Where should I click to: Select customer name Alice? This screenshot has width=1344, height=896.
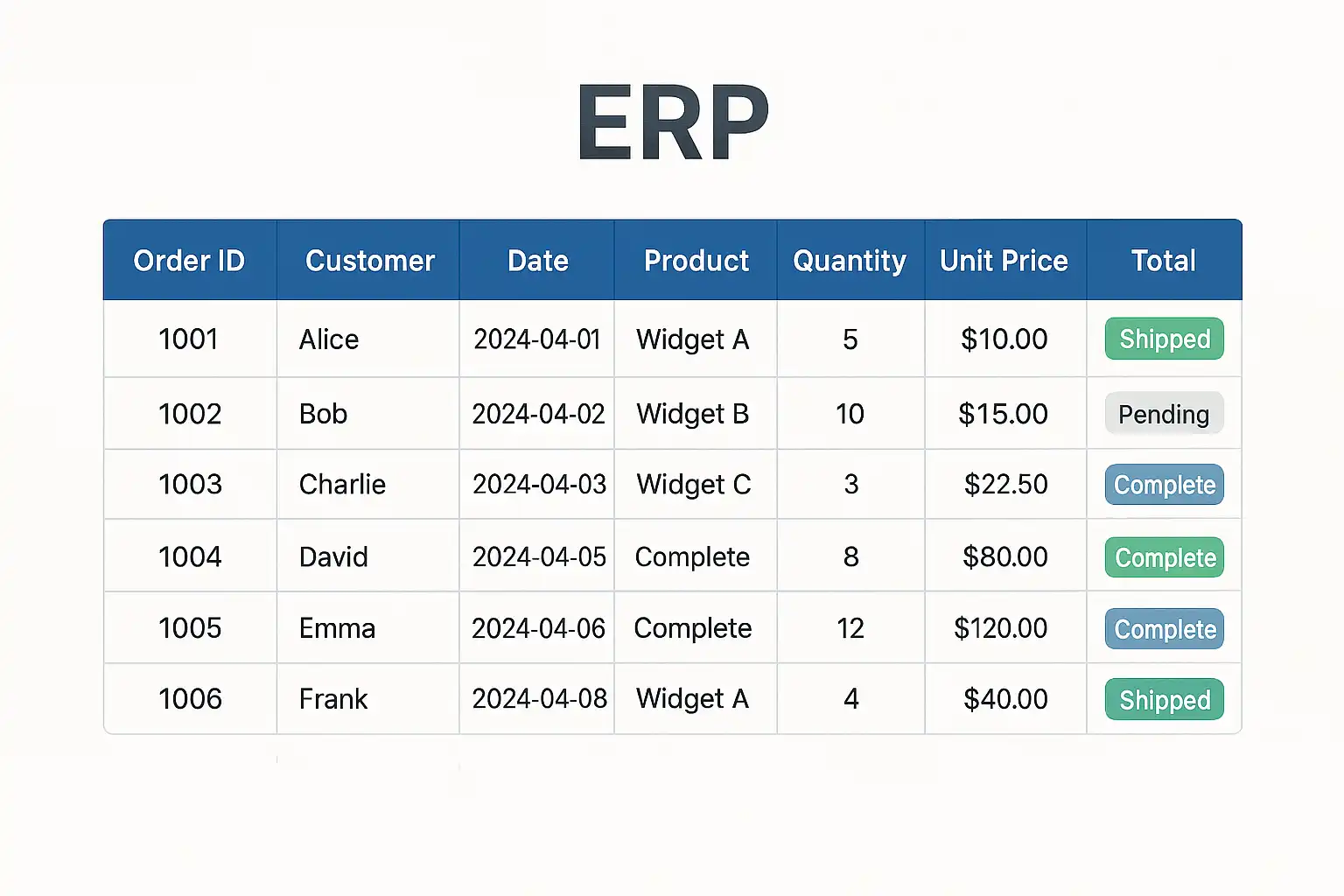point(329,339)
